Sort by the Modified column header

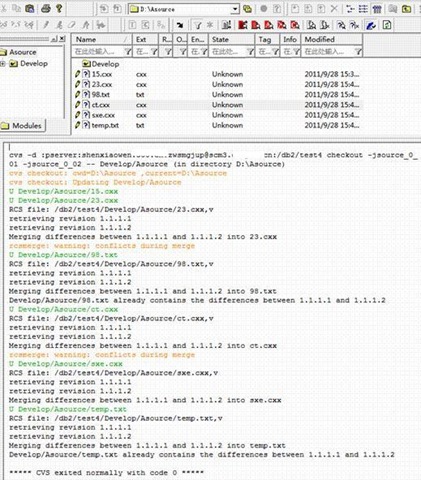point(332,39)
